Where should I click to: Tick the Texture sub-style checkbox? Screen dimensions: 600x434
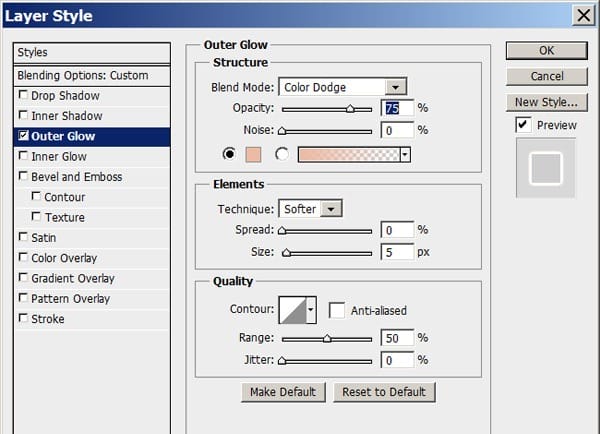point(36,217)
